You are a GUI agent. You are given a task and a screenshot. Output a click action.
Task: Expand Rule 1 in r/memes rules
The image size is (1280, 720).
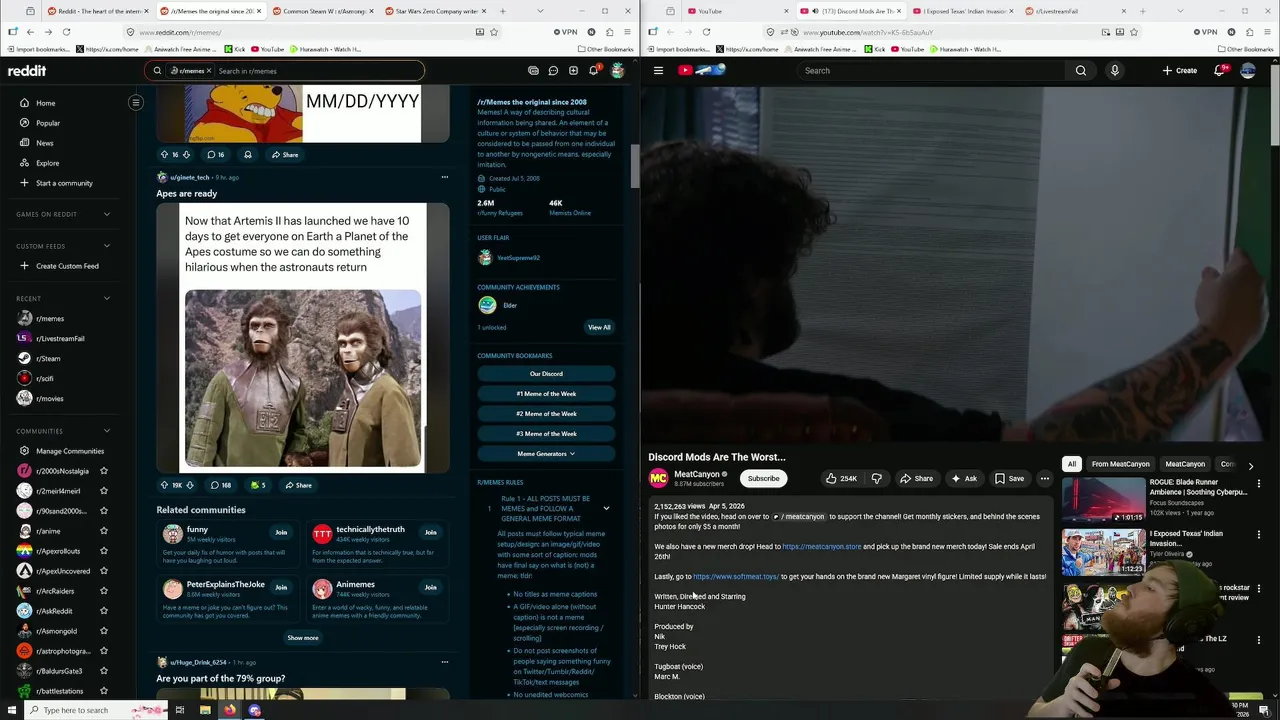tap(606, 508)
